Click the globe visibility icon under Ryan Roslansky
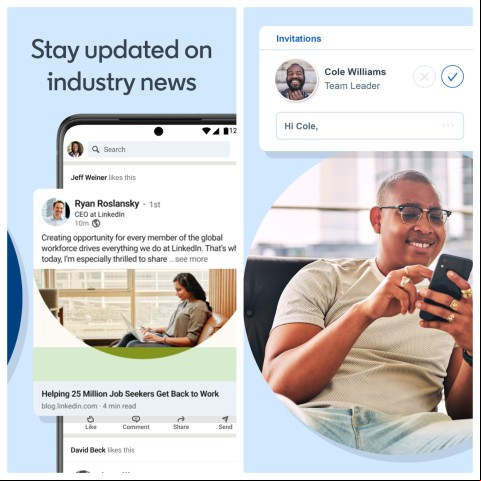The height and width of the screenshot is (481, 481). point(96,223)
